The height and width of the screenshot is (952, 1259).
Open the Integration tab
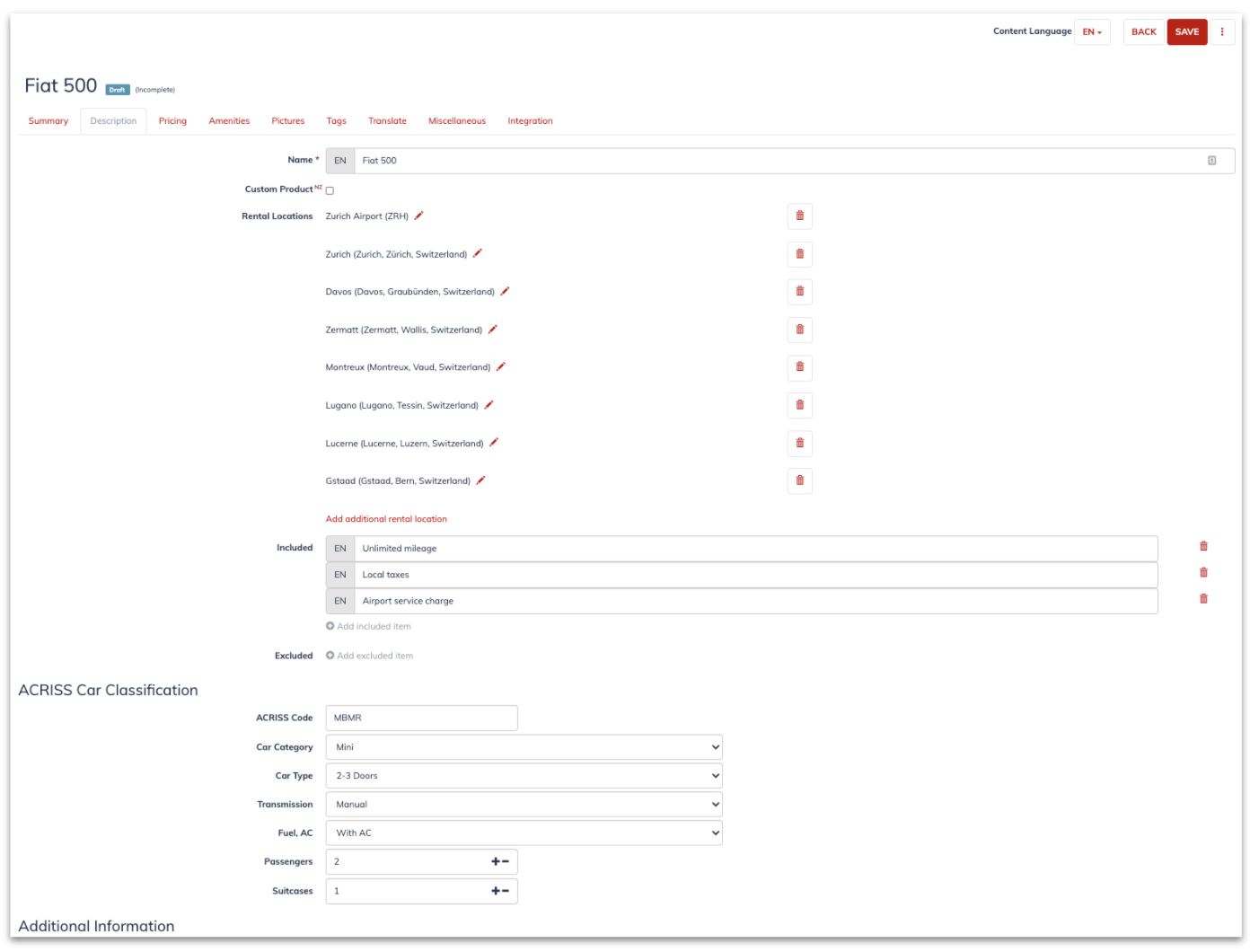(x=530, y=121)
